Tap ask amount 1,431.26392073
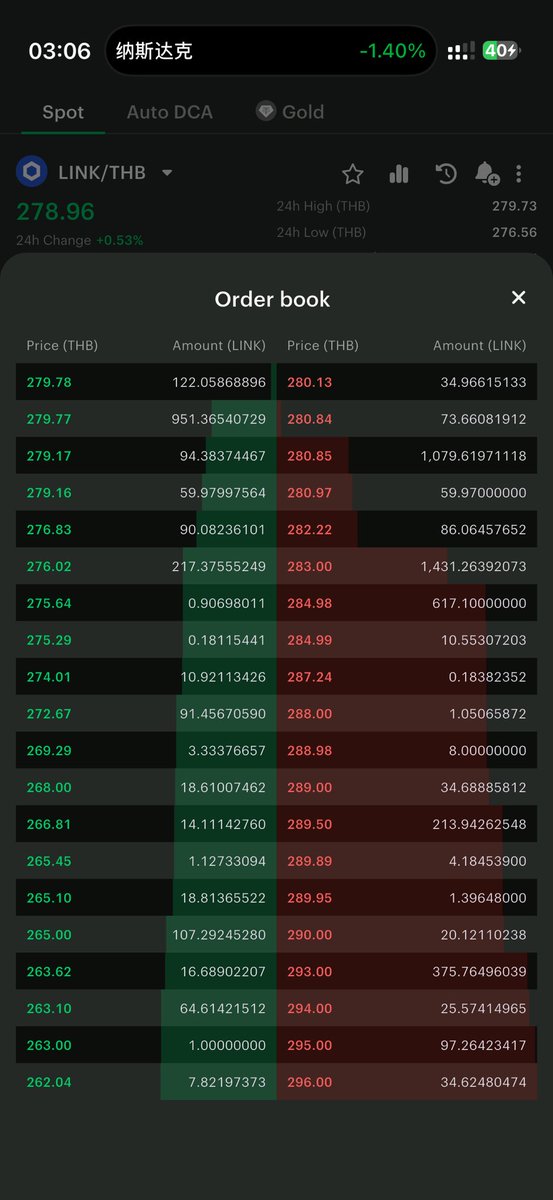553x1200 pixels. click(x=473, y=566)
